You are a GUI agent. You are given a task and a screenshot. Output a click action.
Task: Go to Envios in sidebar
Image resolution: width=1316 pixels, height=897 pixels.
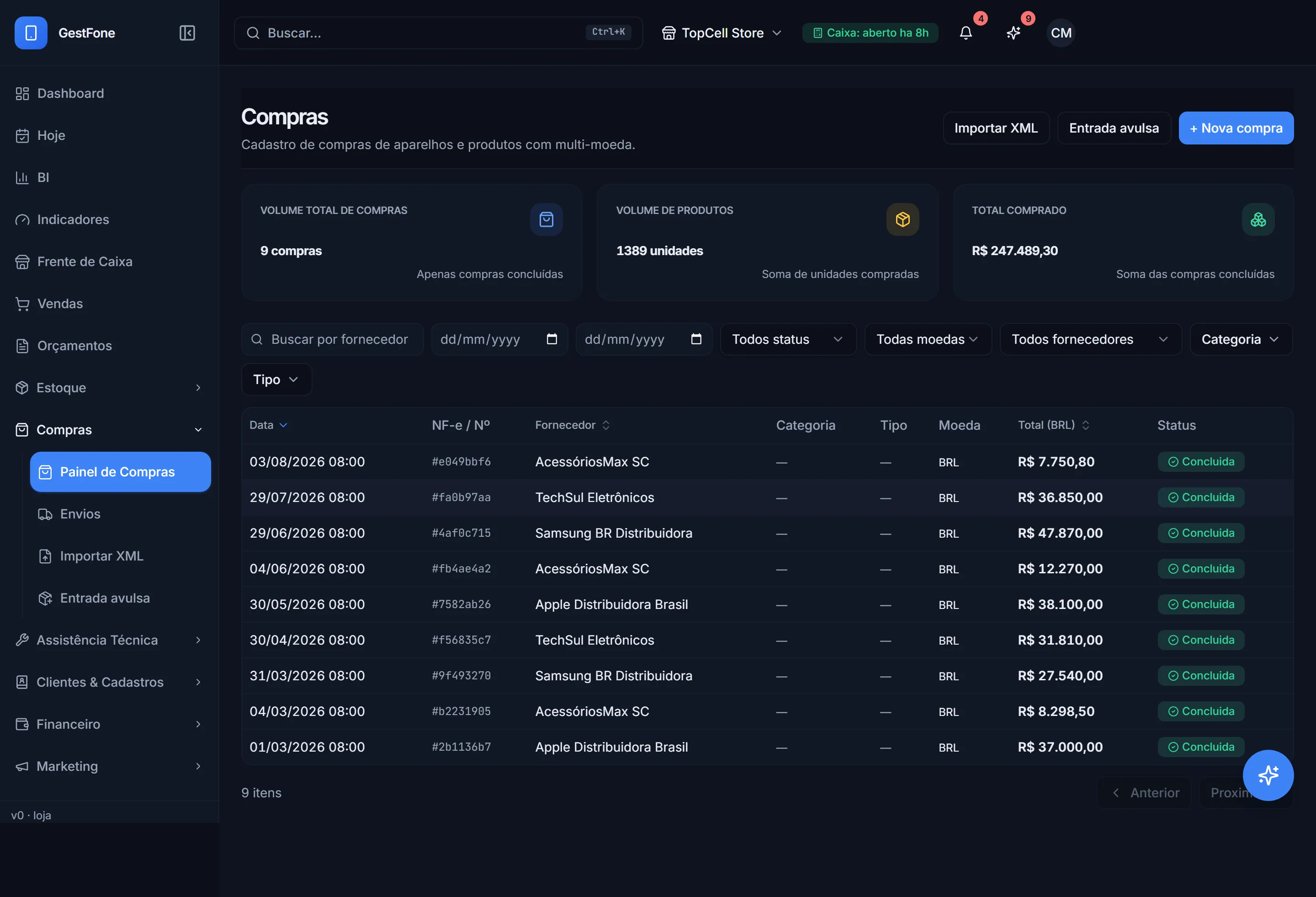[121, 514]
